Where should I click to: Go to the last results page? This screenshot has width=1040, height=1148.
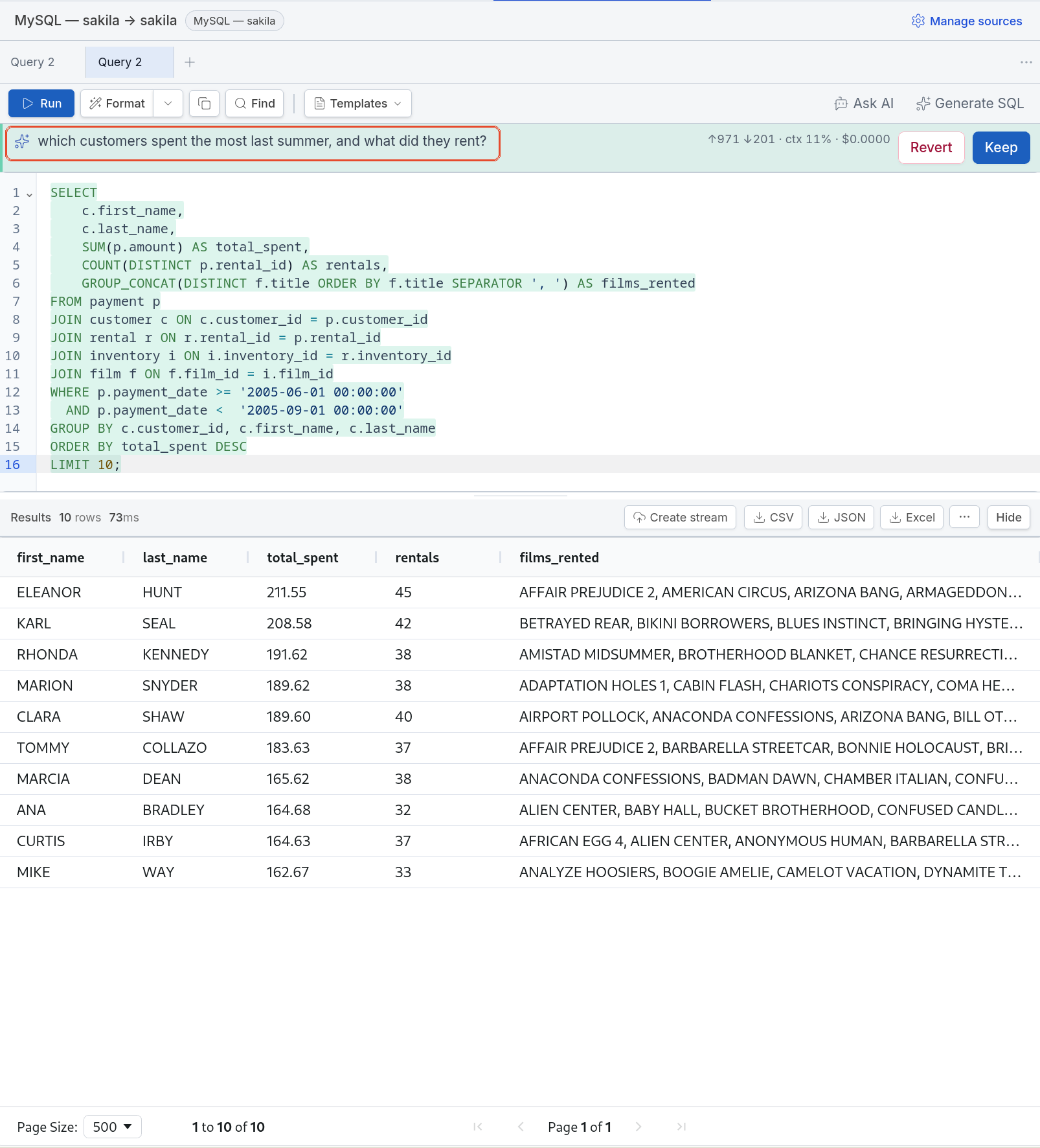(681, 1127)
